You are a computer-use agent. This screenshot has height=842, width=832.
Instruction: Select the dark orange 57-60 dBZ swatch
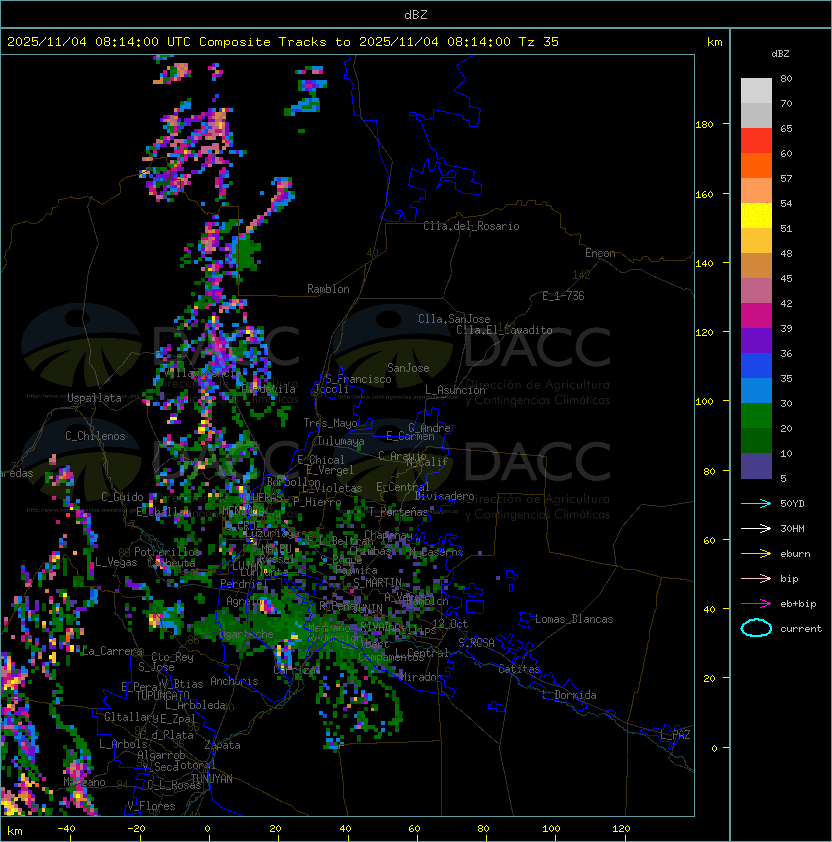[756, 166]
